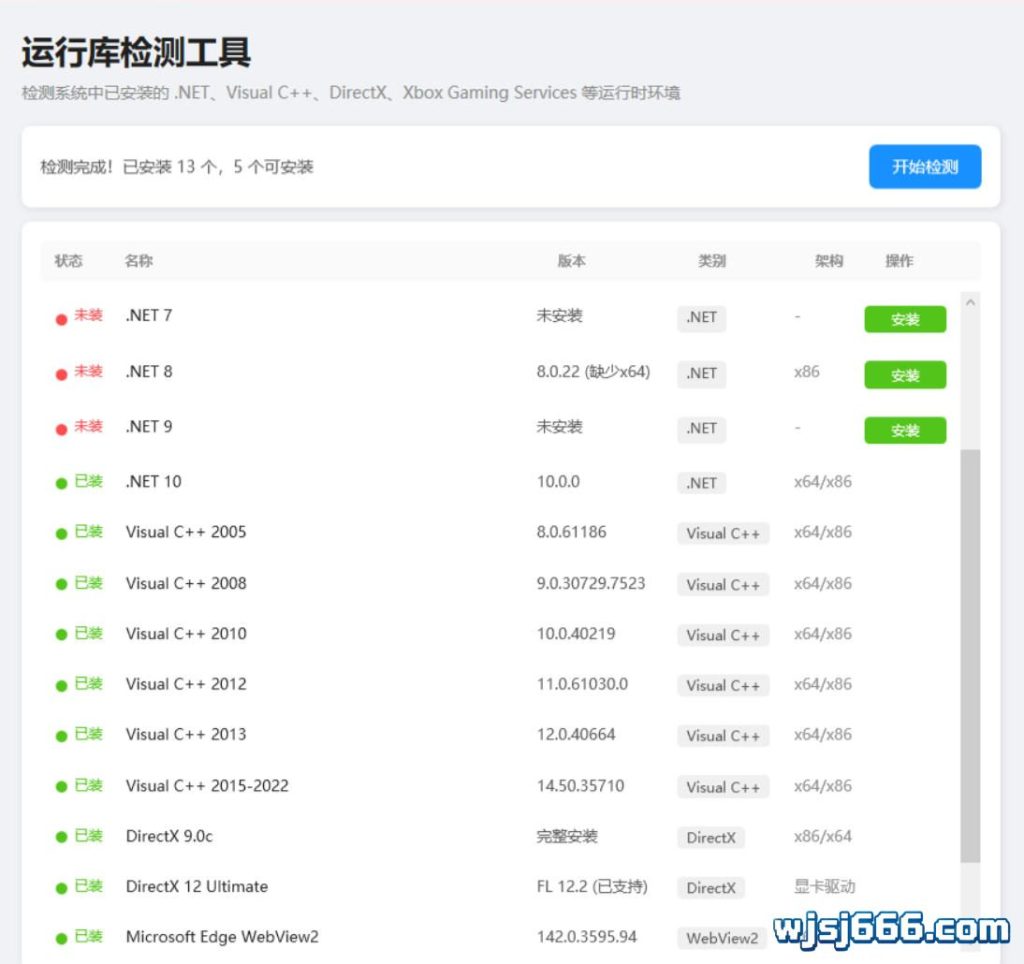Viewport: 1024px width, 964px height.
Task: Click version 8.0.61186
Action: (571, 532)
